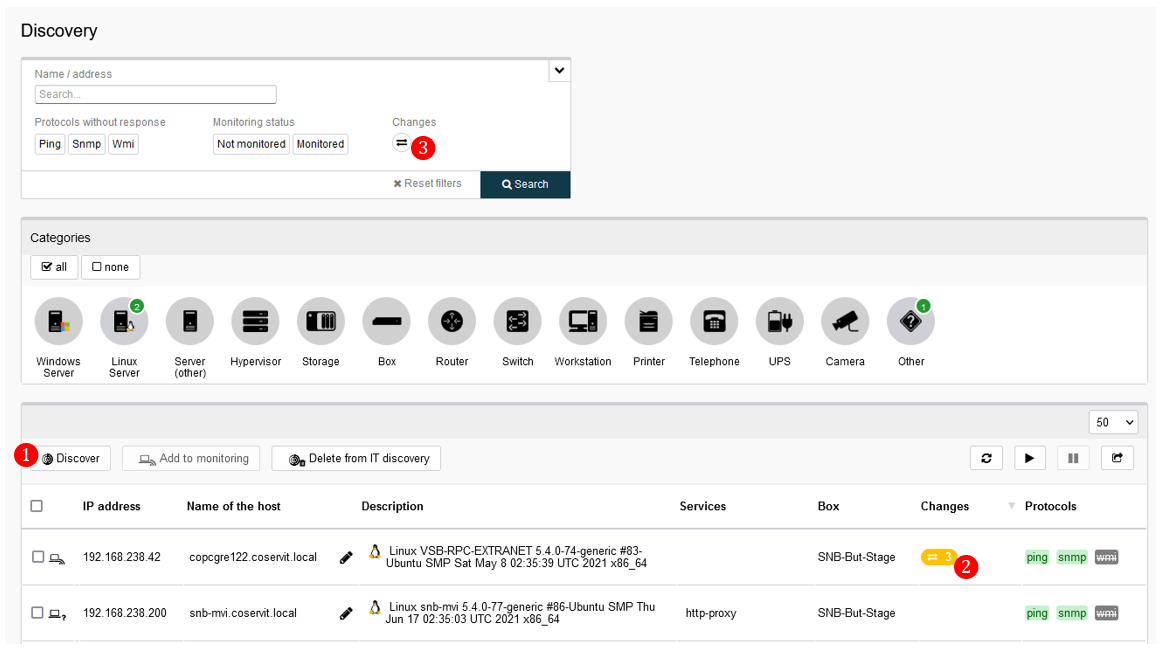Click Reset filters link
Screen dimensions: 1161x656
pyautogui.click(x=427, y=184)
